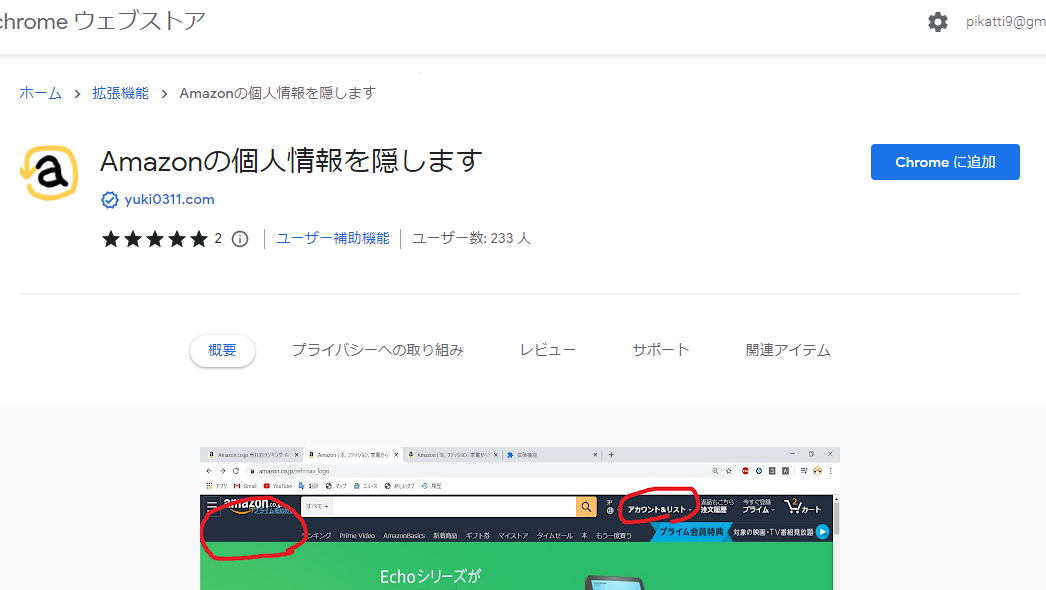
Task: Click the first breadcrumb chevron
Action: (x=77, y=94)
